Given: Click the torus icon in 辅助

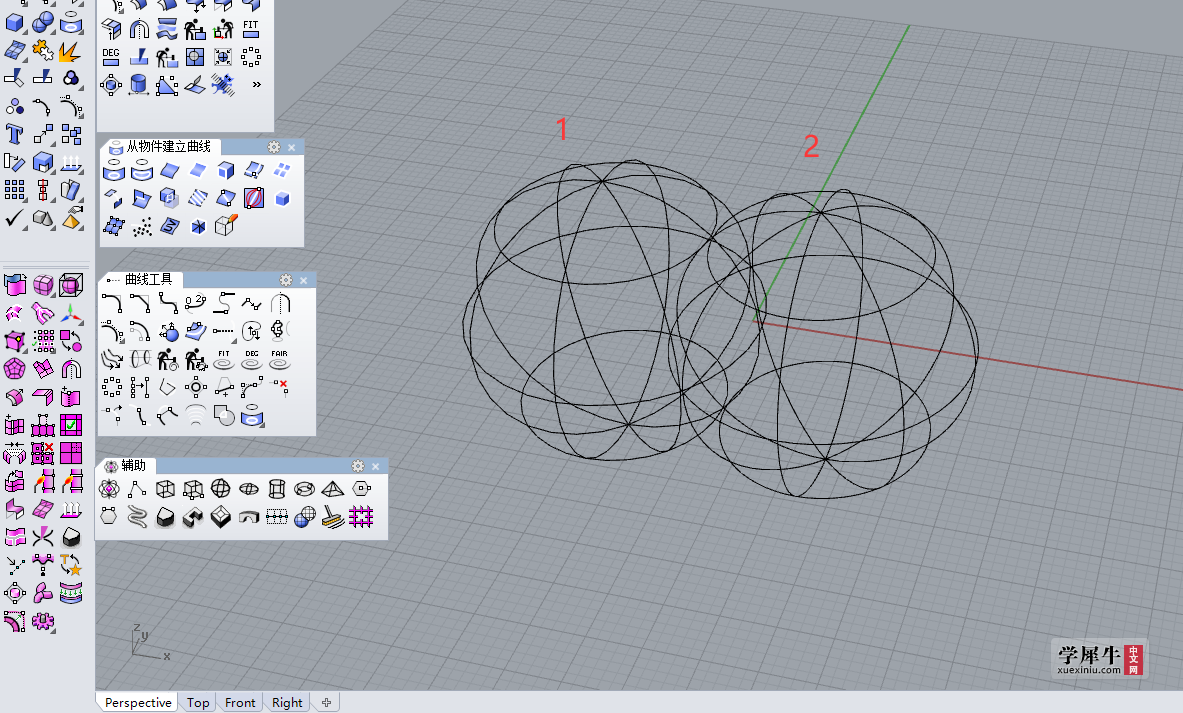Looking at the screenshot, I should point(305,489).
